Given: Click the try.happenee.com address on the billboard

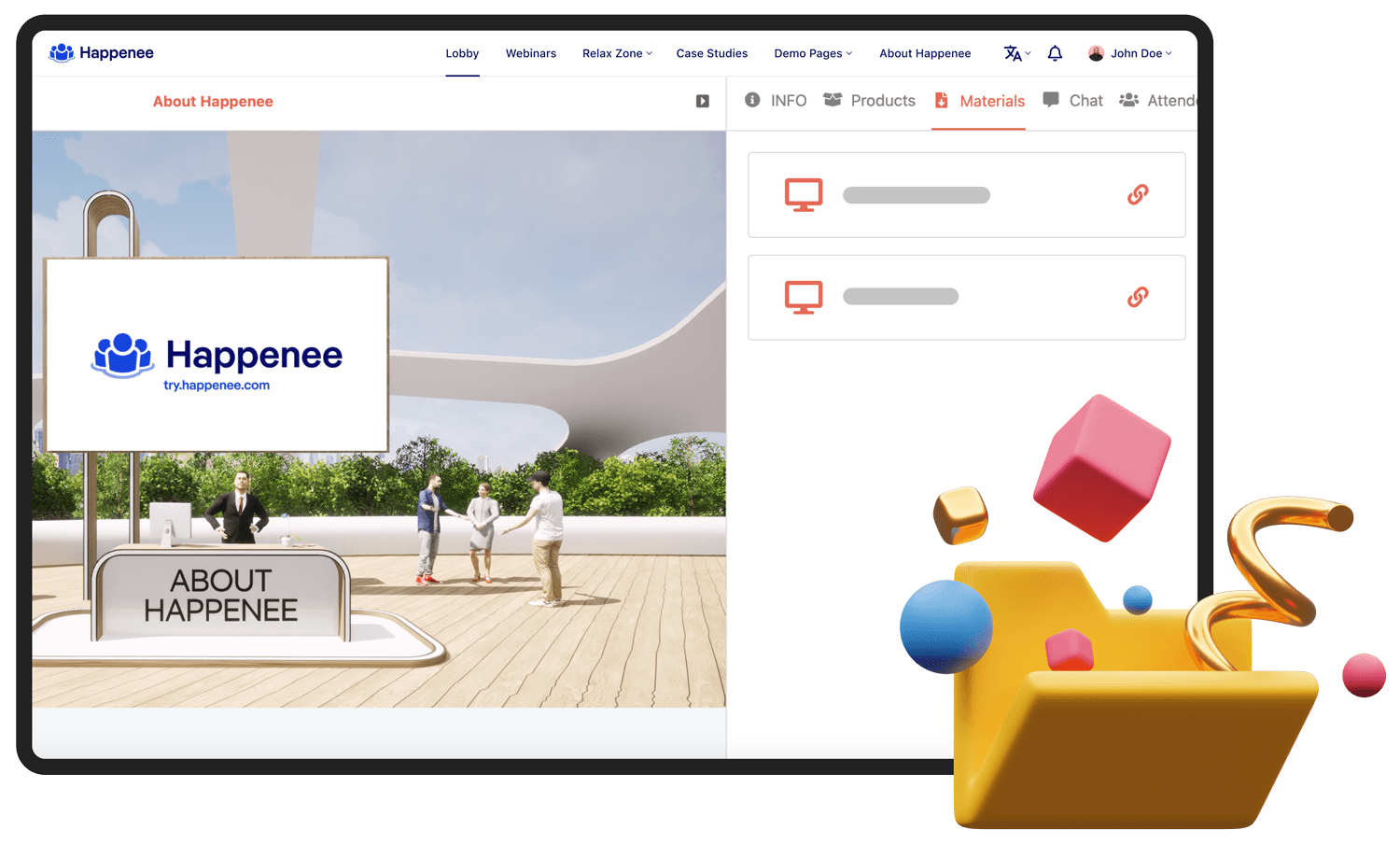Looking at the screenshot, I should point(217,385).
